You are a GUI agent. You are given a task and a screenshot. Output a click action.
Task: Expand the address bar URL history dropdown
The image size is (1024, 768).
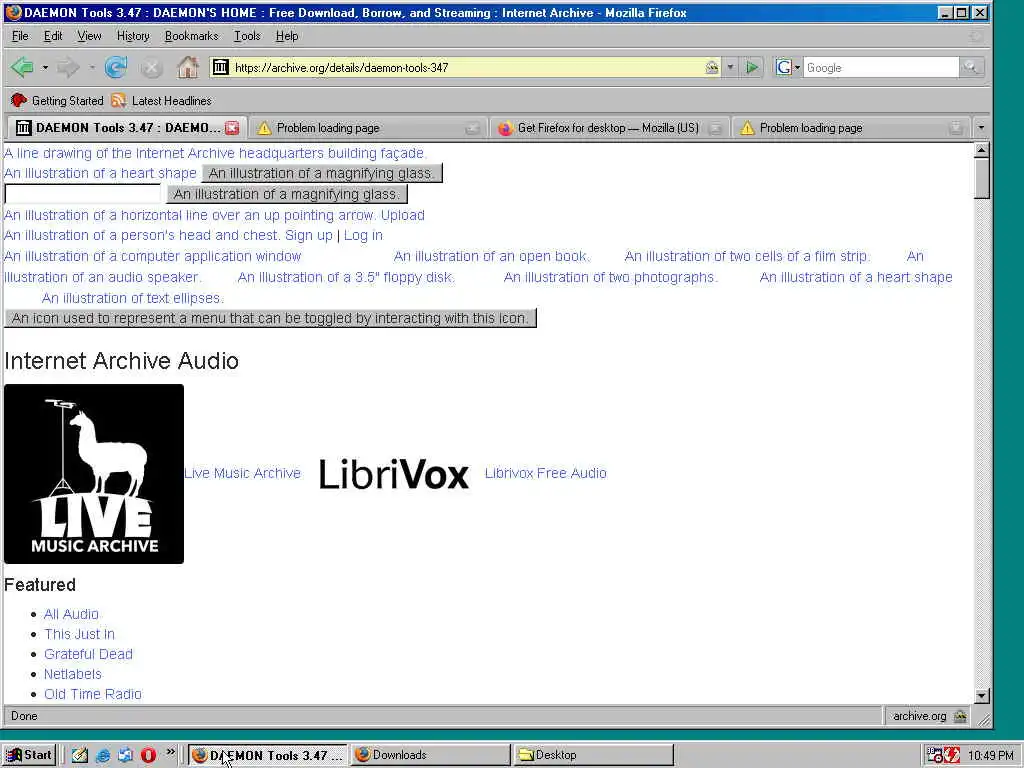[731, 67]
